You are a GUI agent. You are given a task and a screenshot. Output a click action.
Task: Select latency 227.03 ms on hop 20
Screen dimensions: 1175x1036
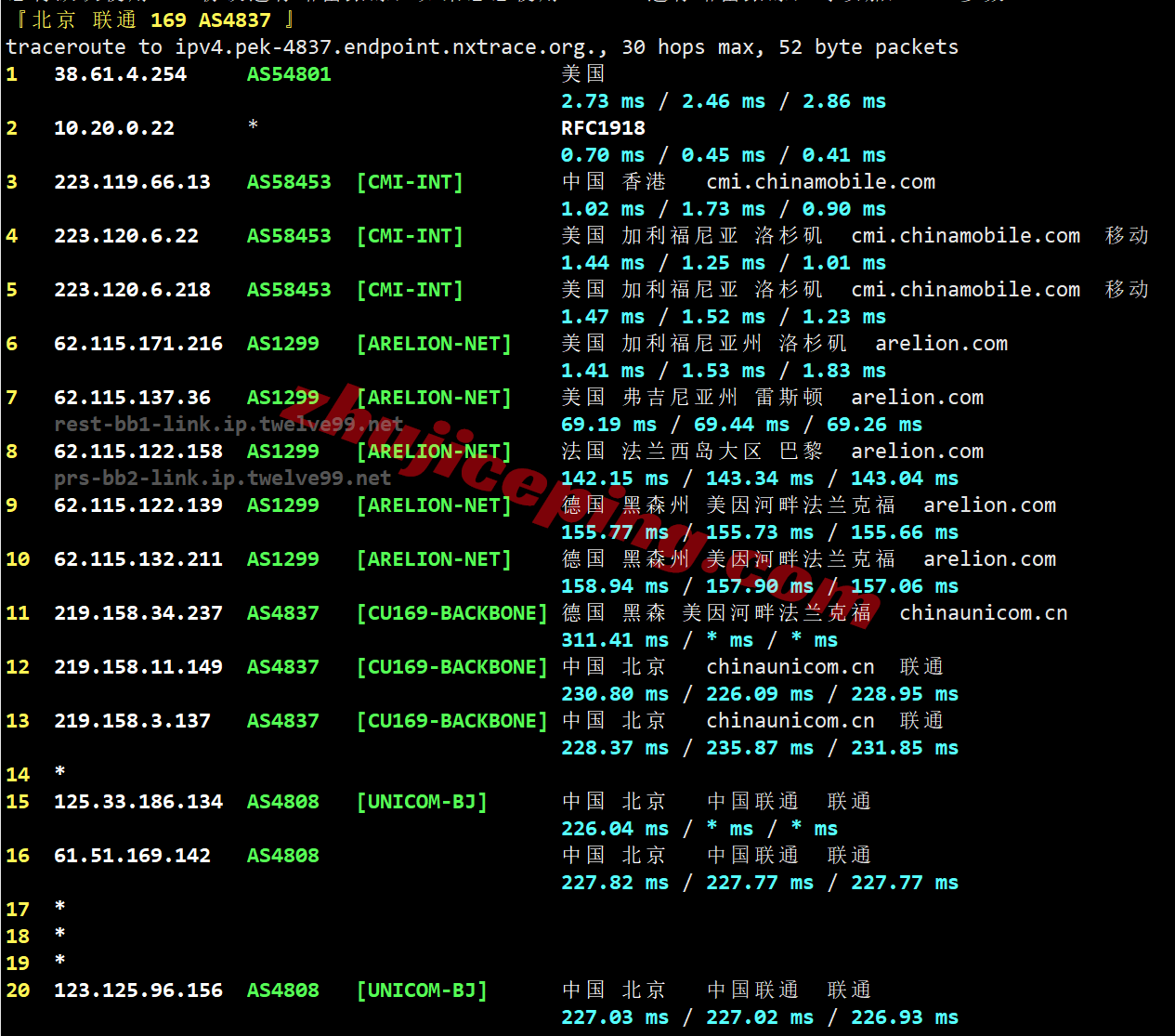[x=615, y=1017]
